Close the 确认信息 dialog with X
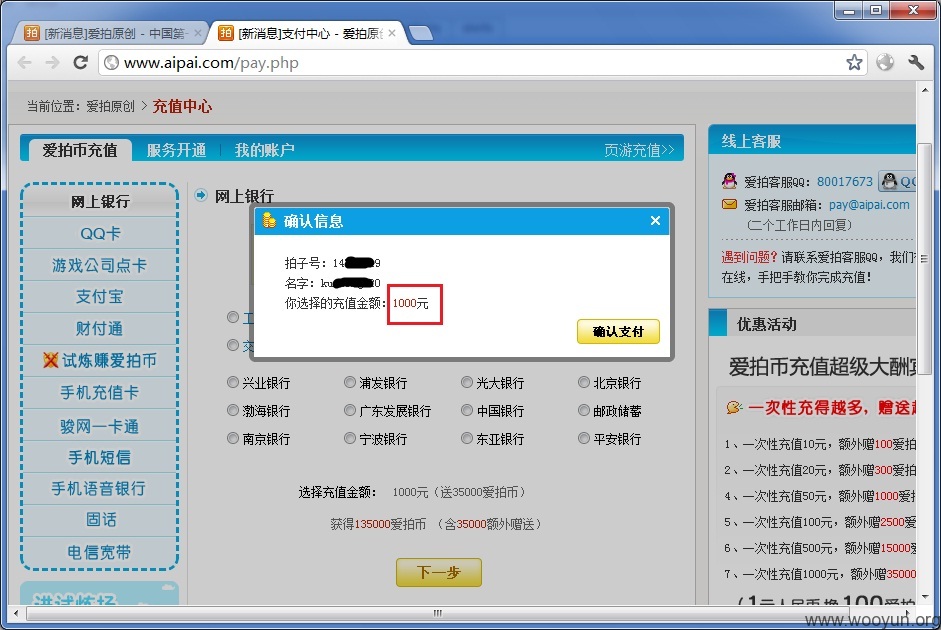 (655, 221)
